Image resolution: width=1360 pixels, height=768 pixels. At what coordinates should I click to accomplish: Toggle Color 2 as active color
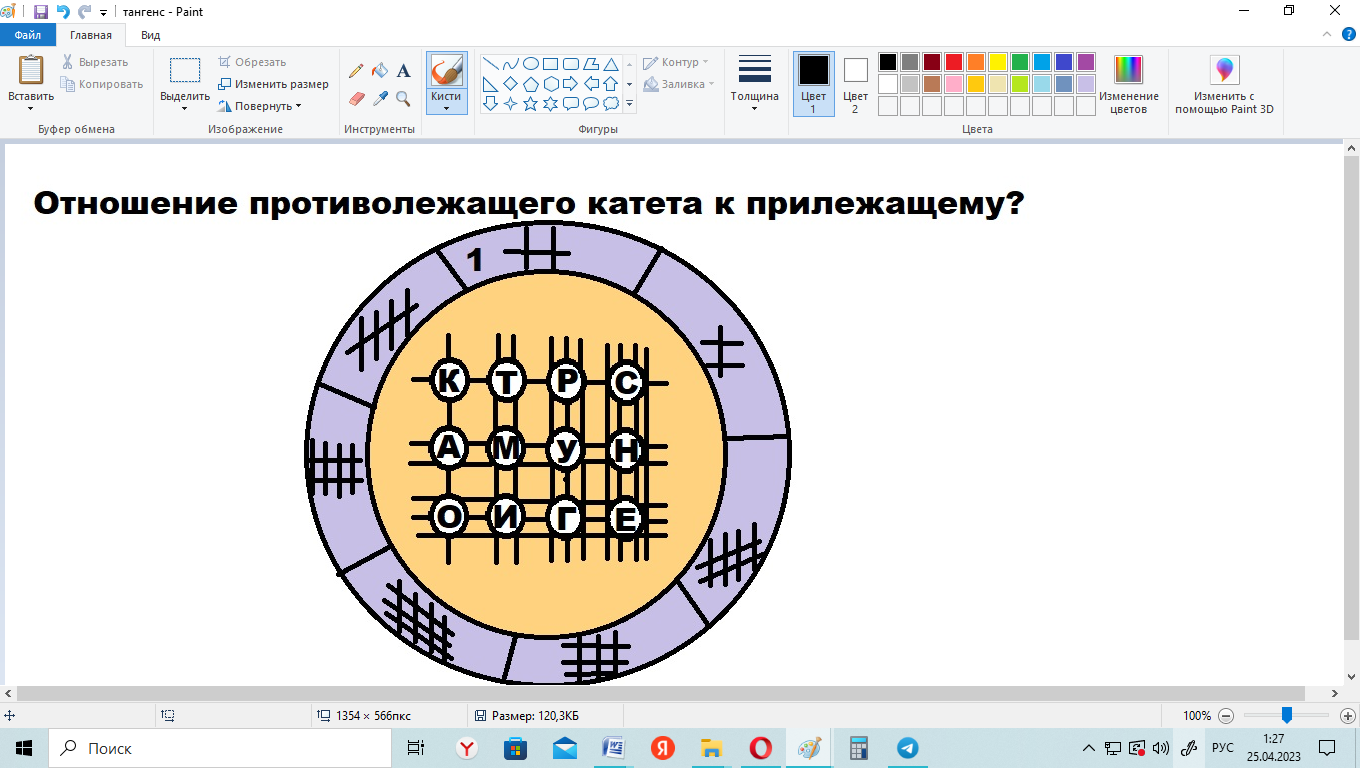coord(855,84)
